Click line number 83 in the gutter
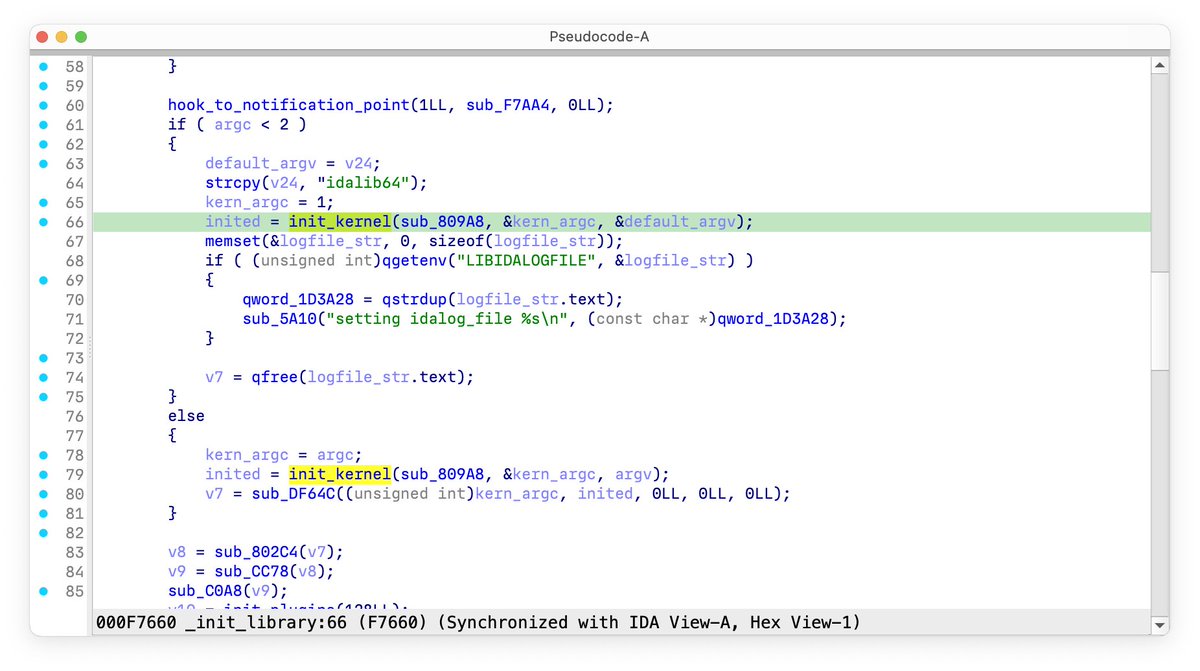The width and height of the screenshot is (1200, 671). point(74,552)
